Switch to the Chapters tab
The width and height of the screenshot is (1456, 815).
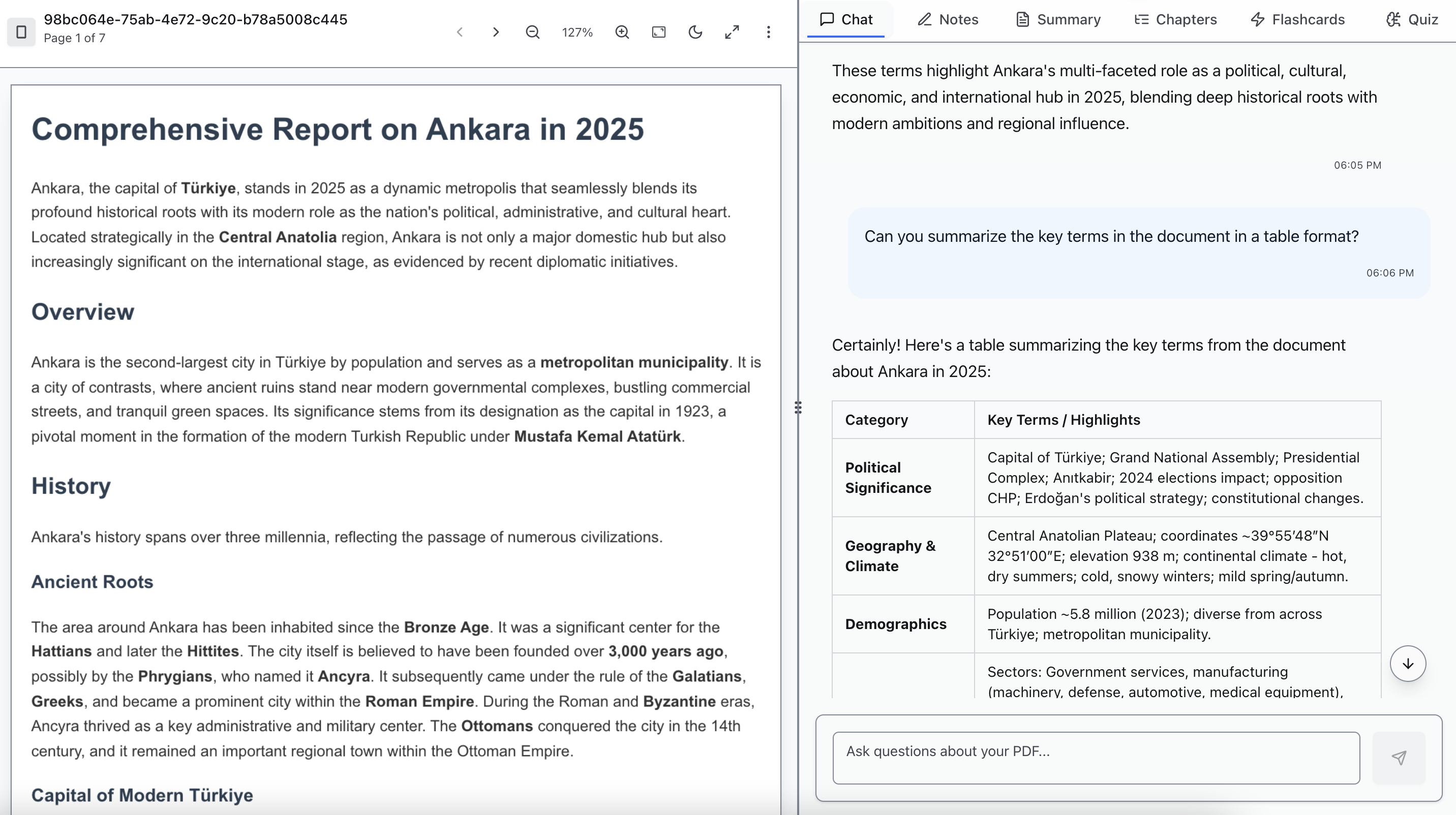pyautogui.click(x=1176, y=20)
